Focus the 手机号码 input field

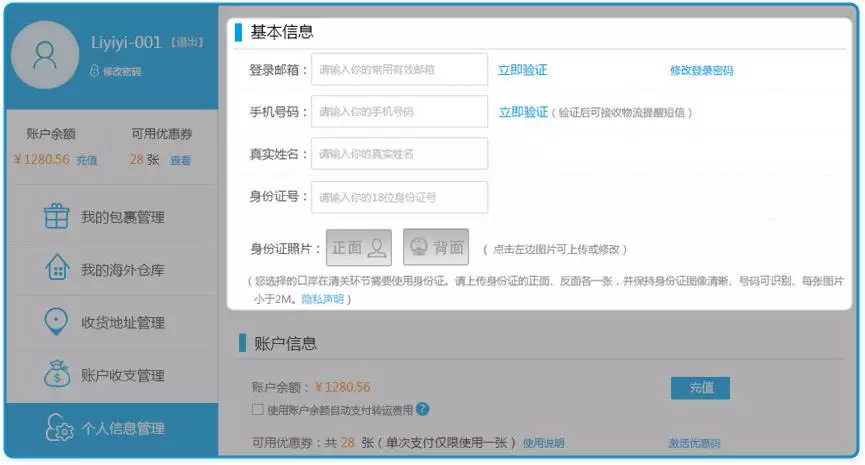[399, 111]
